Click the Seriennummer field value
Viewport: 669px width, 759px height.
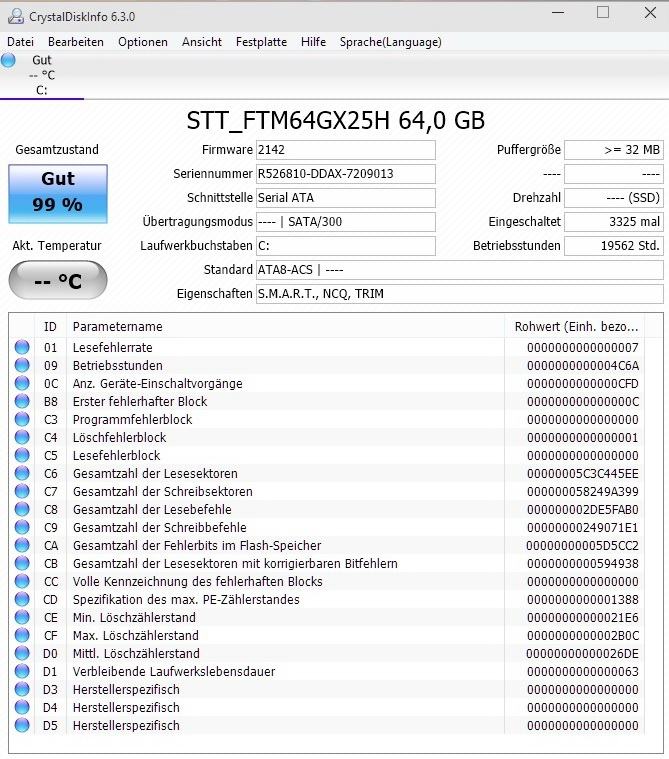point(346,174)
